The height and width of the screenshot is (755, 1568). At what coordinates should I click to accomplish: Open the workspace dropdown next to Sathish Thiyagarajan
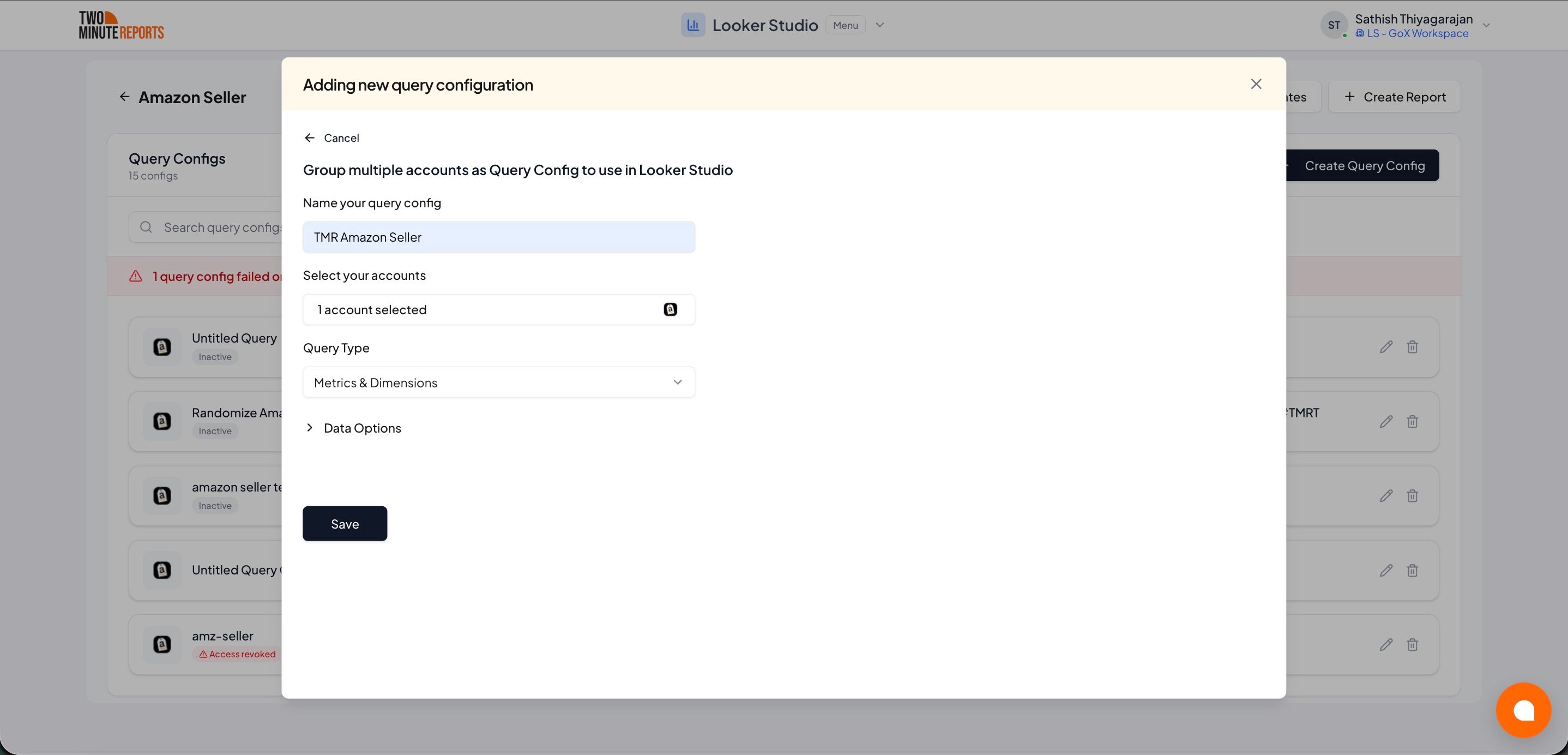(1487, 25)
